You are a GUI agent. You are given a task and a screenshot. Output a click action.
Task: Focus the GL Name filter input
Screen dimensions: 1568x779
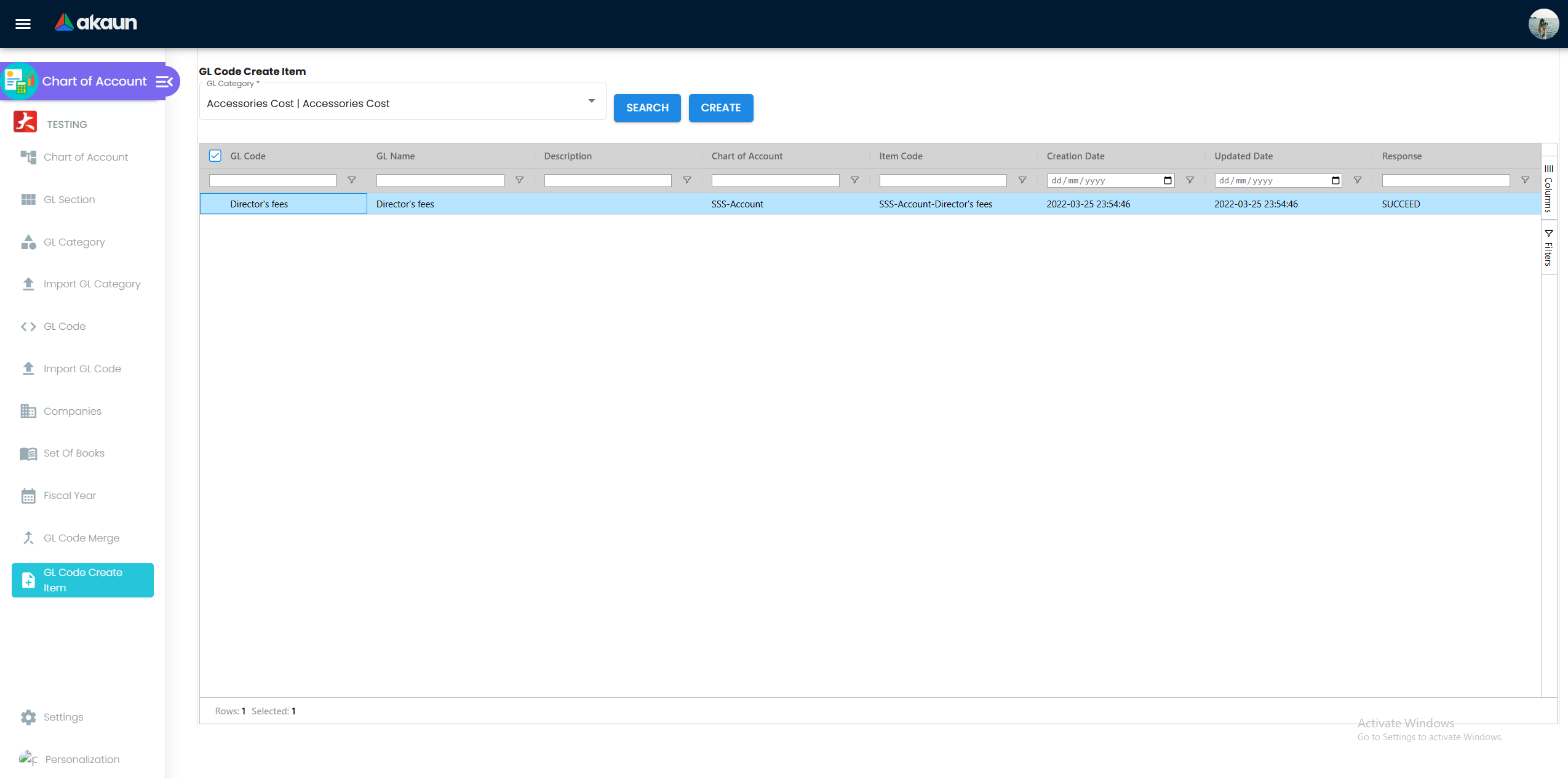(x=440, y=180)
